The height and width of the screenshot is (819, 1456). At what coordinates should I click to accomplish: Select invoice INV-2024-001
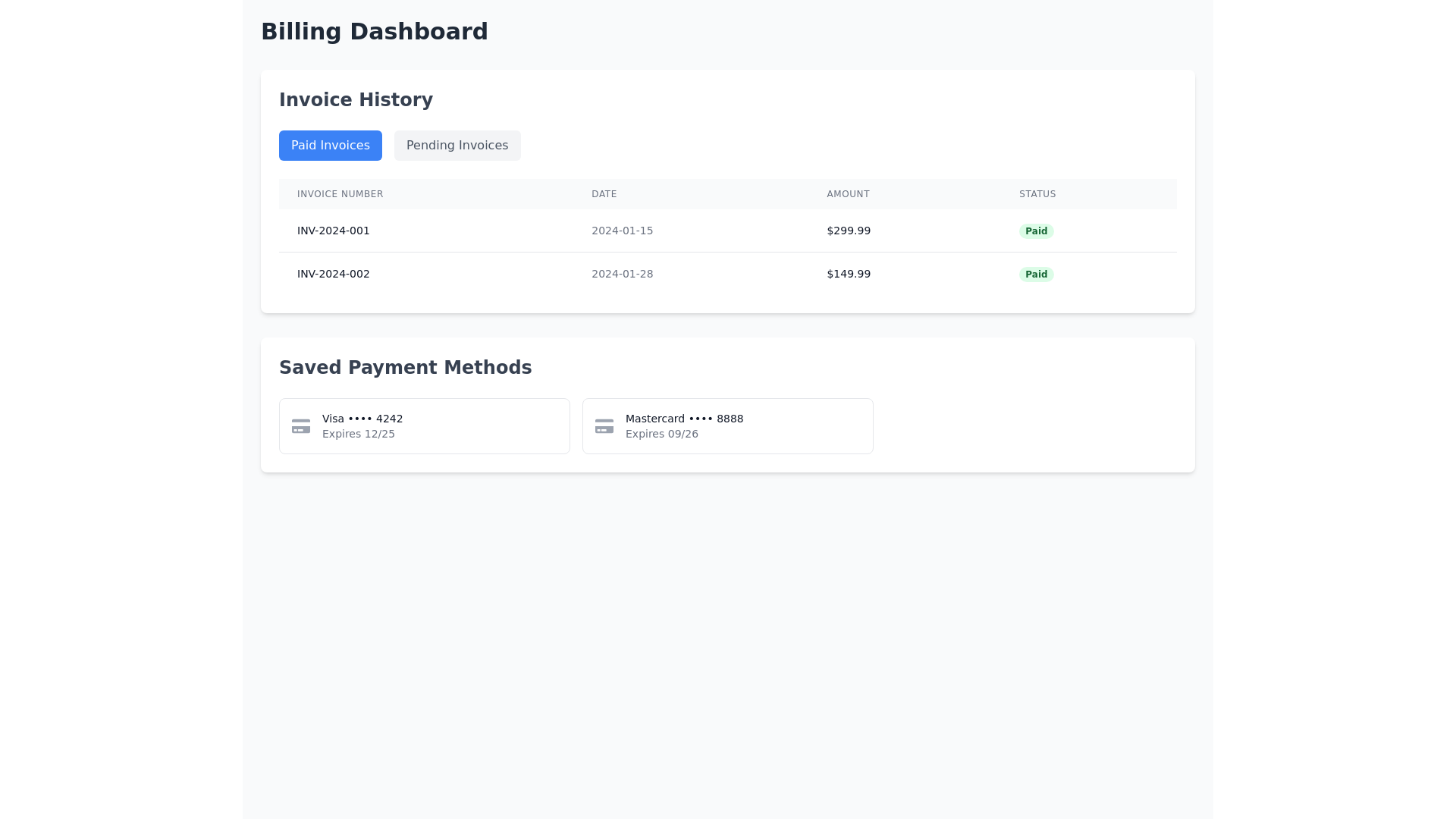pos(333,231)
